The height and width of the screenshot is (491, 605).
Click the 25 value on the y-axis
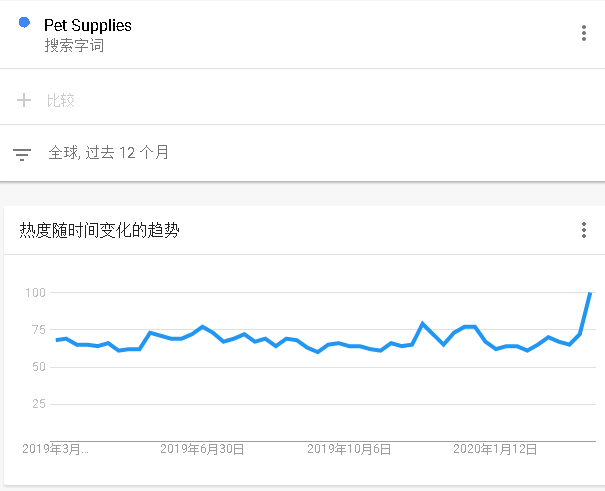click(39, 404)
